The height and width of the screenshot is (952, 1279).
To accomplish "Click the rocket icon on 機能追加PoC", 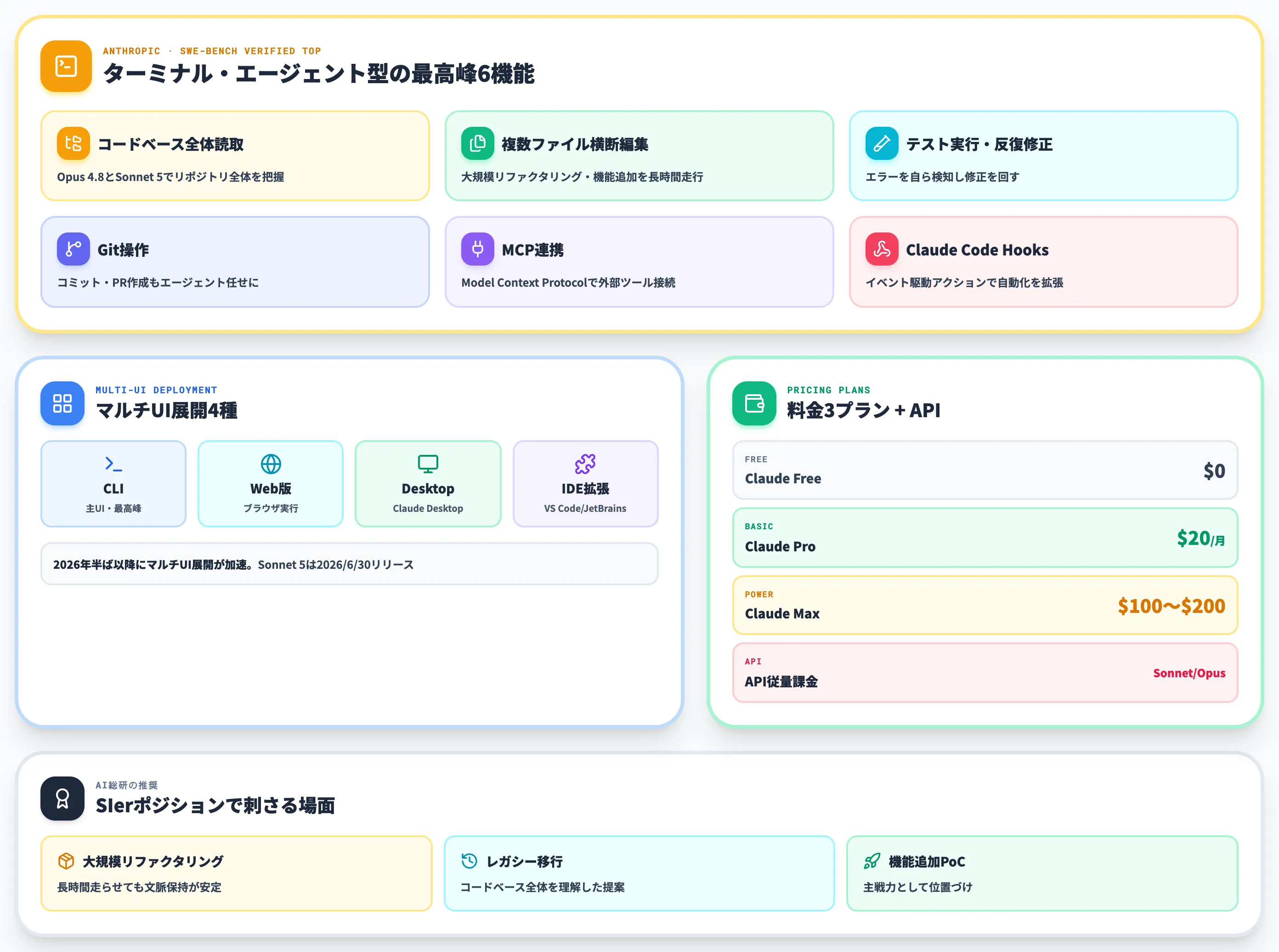I will pos(872,861).
